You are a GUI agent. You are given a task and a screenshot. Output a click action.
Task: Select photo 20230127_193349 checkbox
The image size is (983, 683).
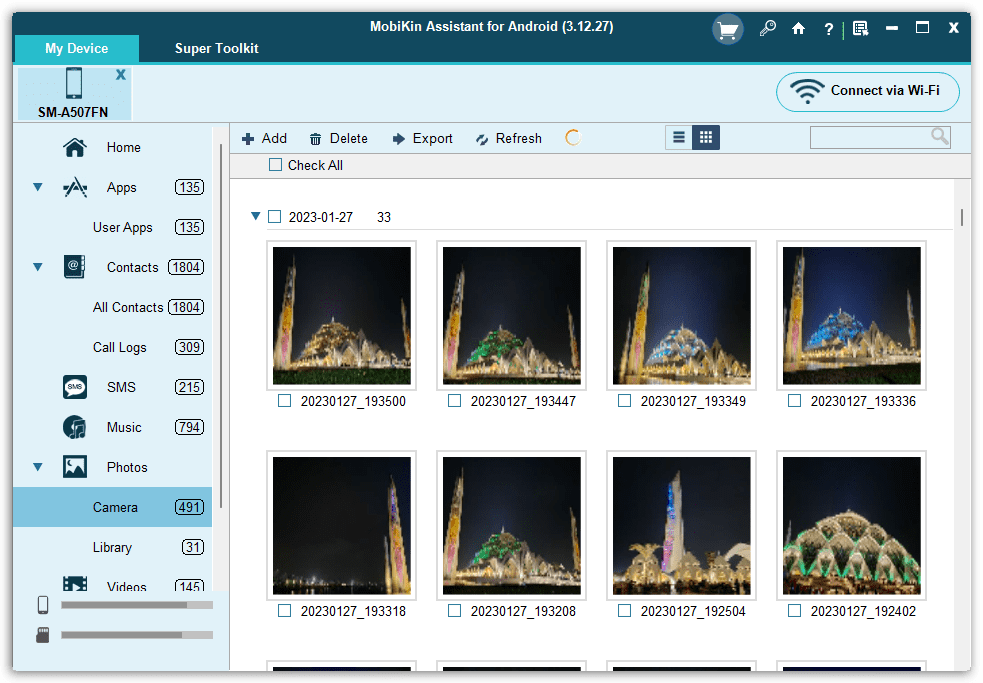[x=624, y=401]
